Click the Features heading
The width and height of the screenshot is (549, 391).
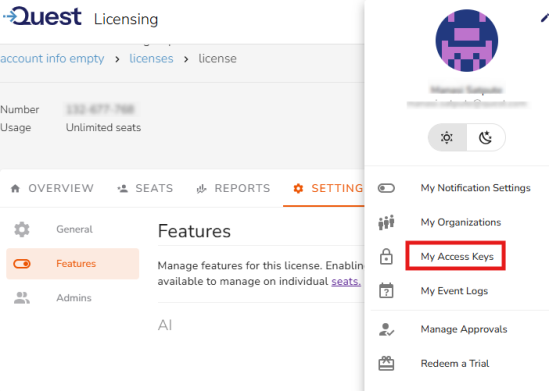pos(194,231)
